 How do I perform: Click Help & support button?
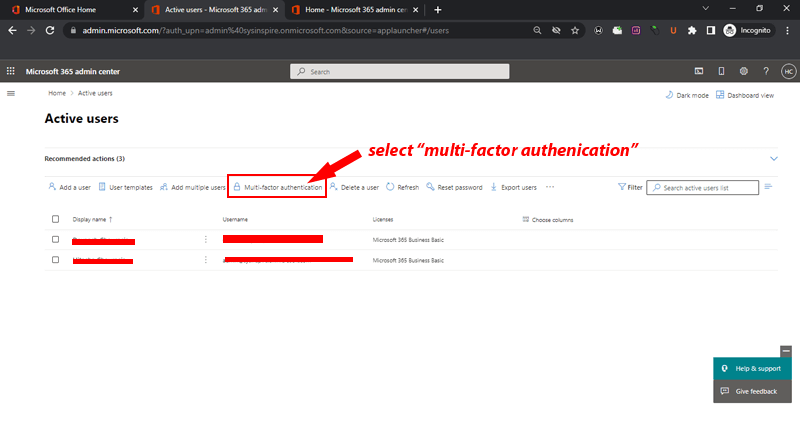753,368
